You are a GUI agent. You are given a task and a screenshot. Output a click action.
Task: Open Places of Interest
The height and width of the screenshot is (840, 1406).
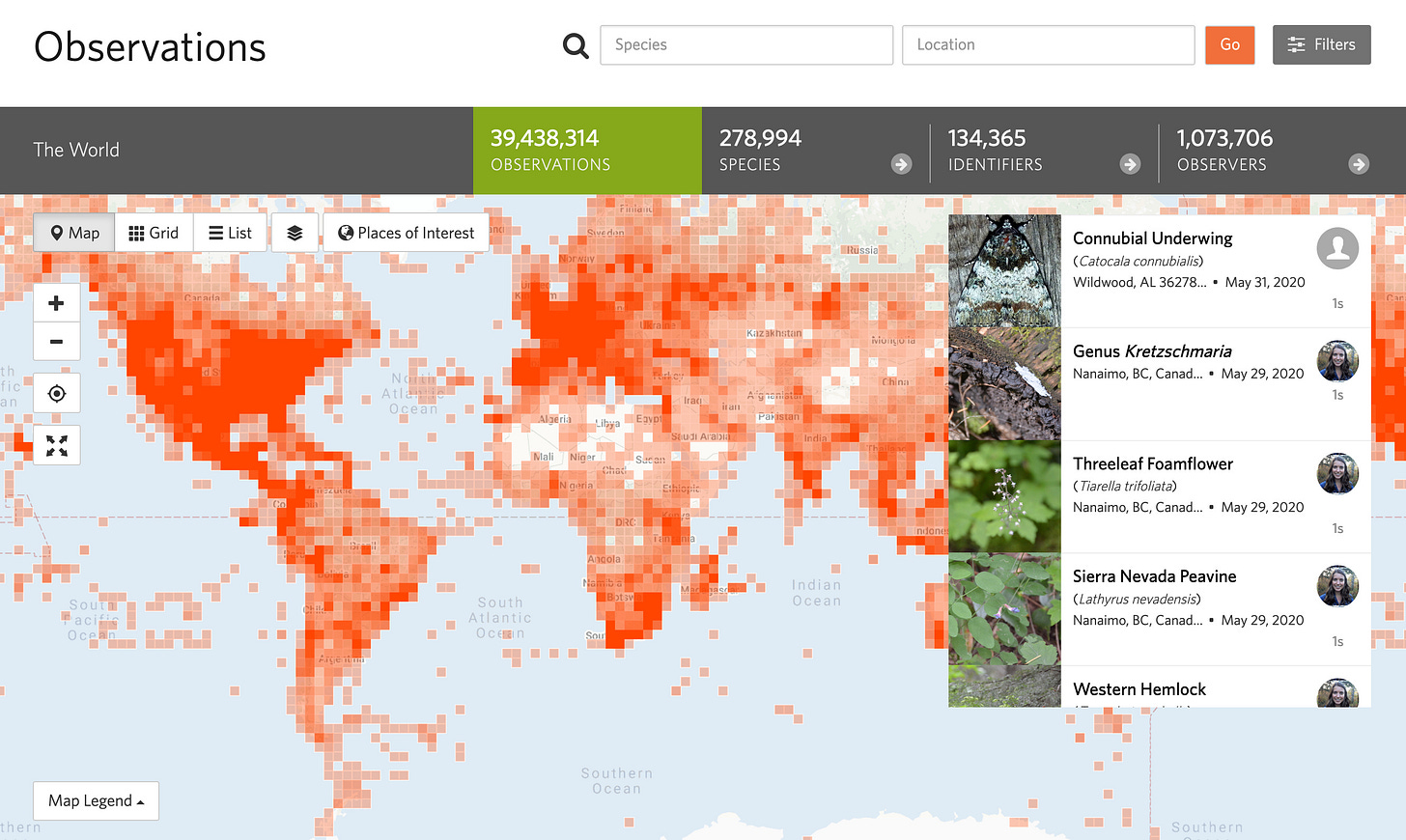406,232
